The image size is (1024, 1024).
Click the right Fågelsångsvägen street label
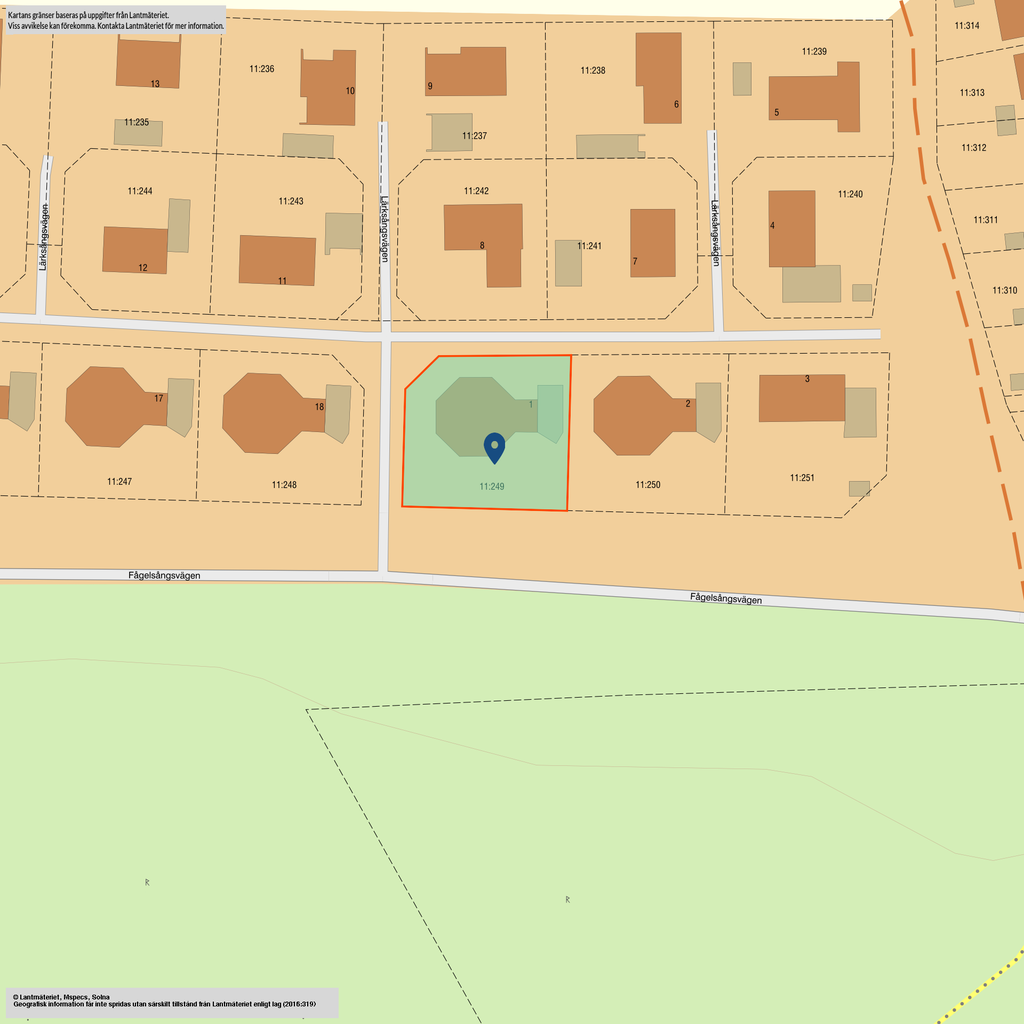pyautogui.click(x=725, y=599)
